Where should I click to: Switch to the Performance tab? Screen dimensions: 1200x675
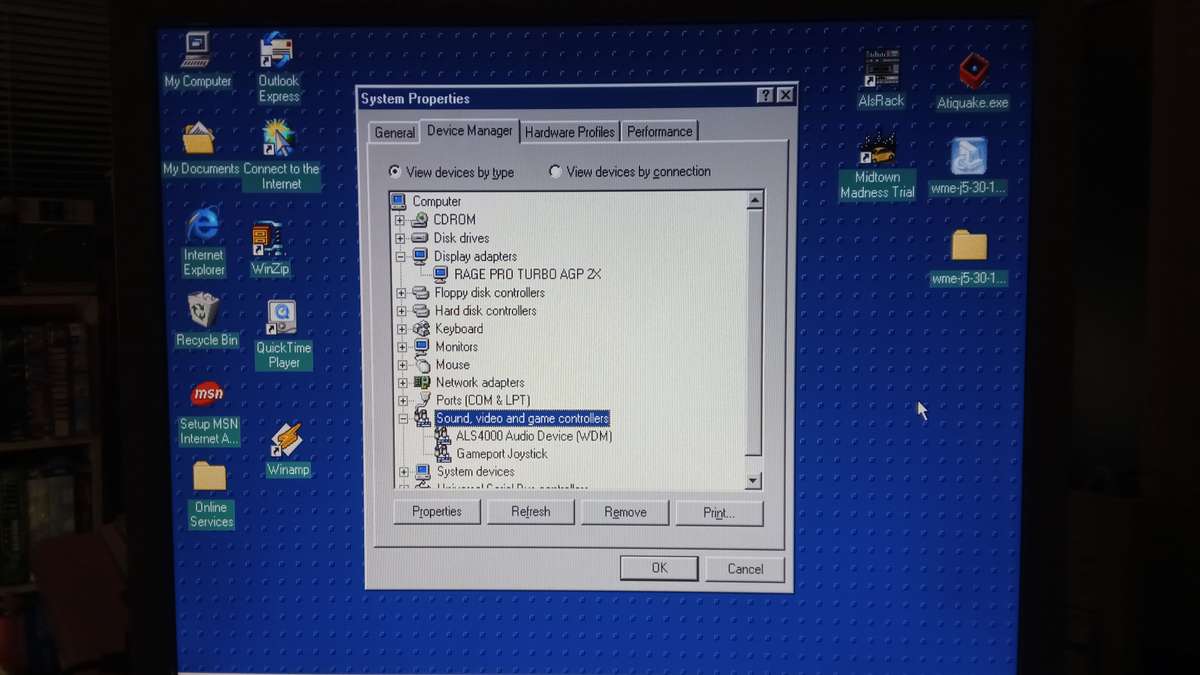[x=659, y=131]
